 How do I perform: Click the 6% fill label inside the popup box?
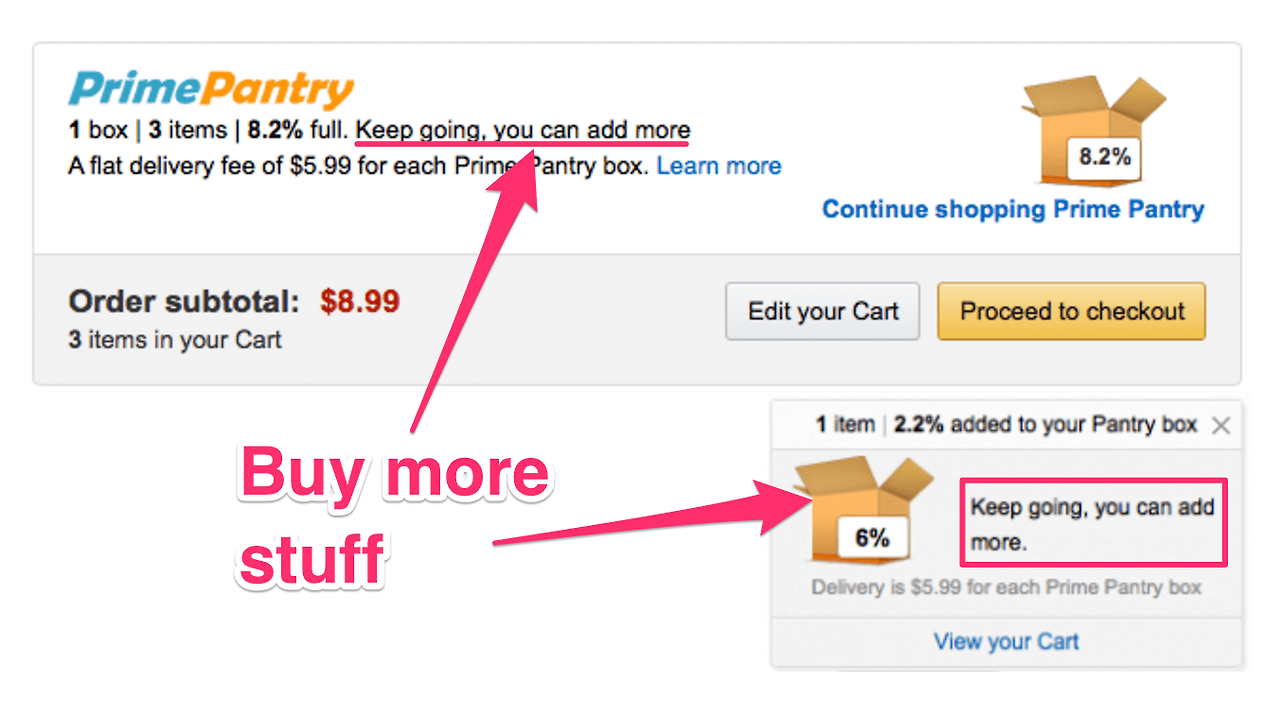pos(873,537)
